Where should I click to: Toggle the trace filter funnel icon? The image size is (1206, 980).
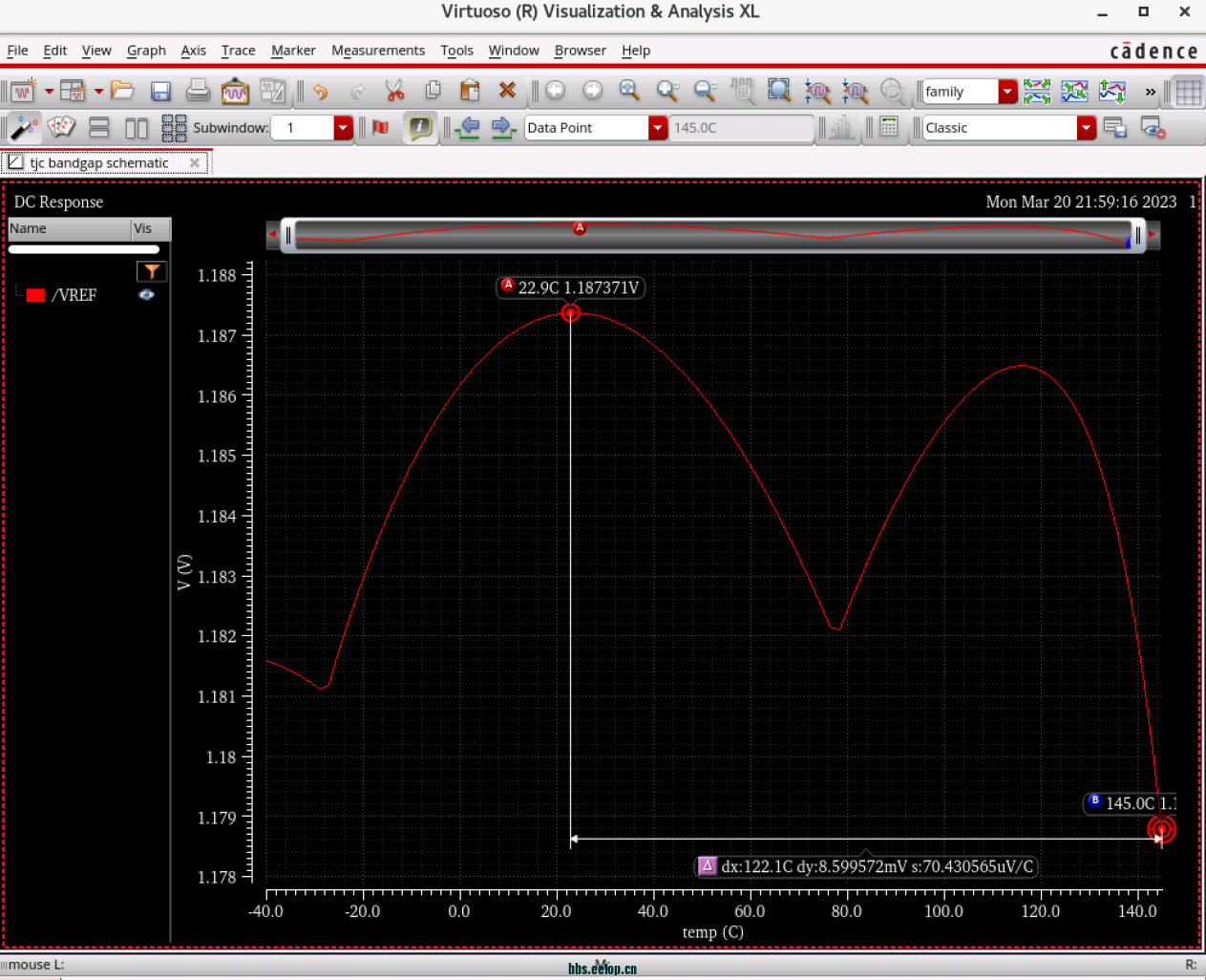(151, 272)
